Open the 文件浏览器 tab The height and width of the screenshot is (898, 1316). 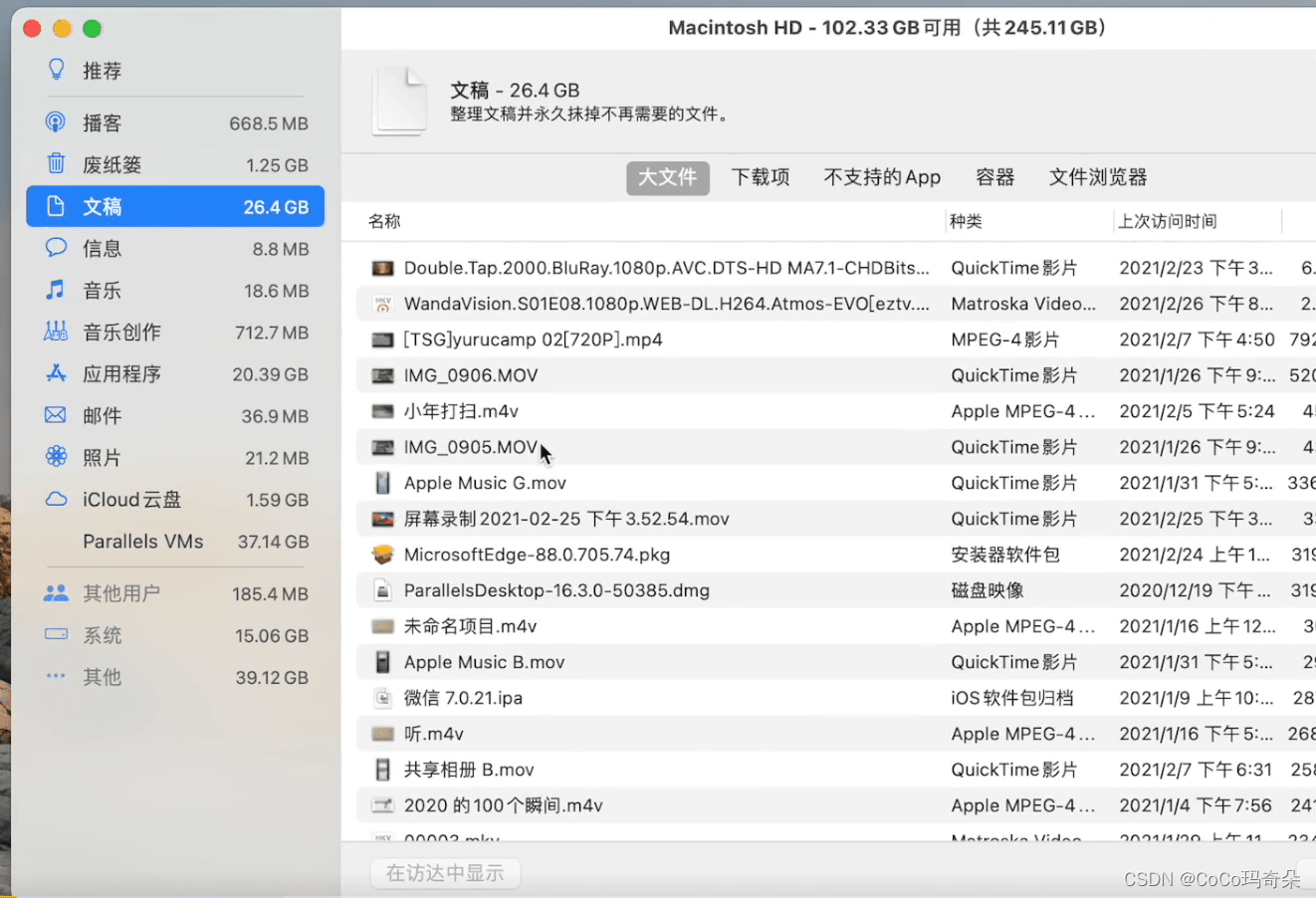point(1098,177)
